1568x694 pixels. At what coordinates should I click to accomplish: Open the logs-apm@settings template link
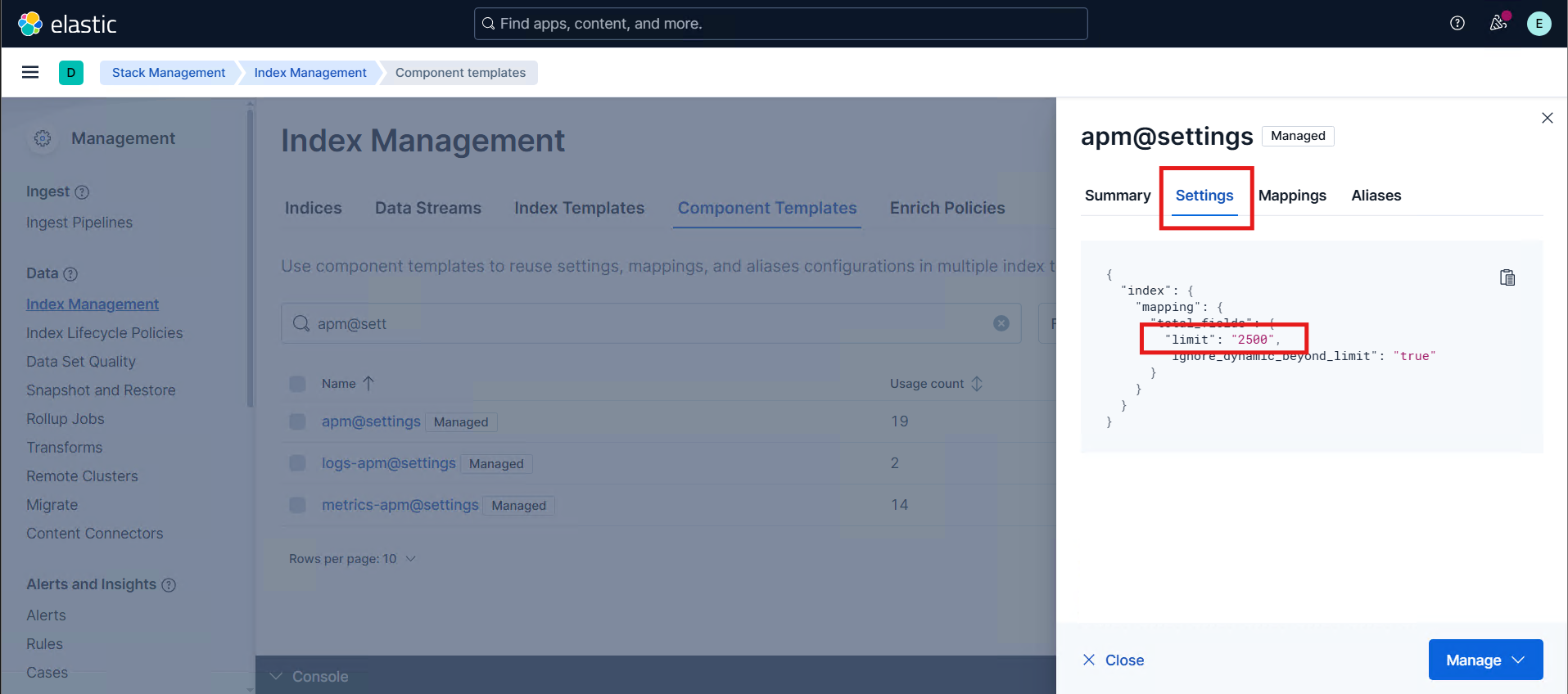(388, 463)
